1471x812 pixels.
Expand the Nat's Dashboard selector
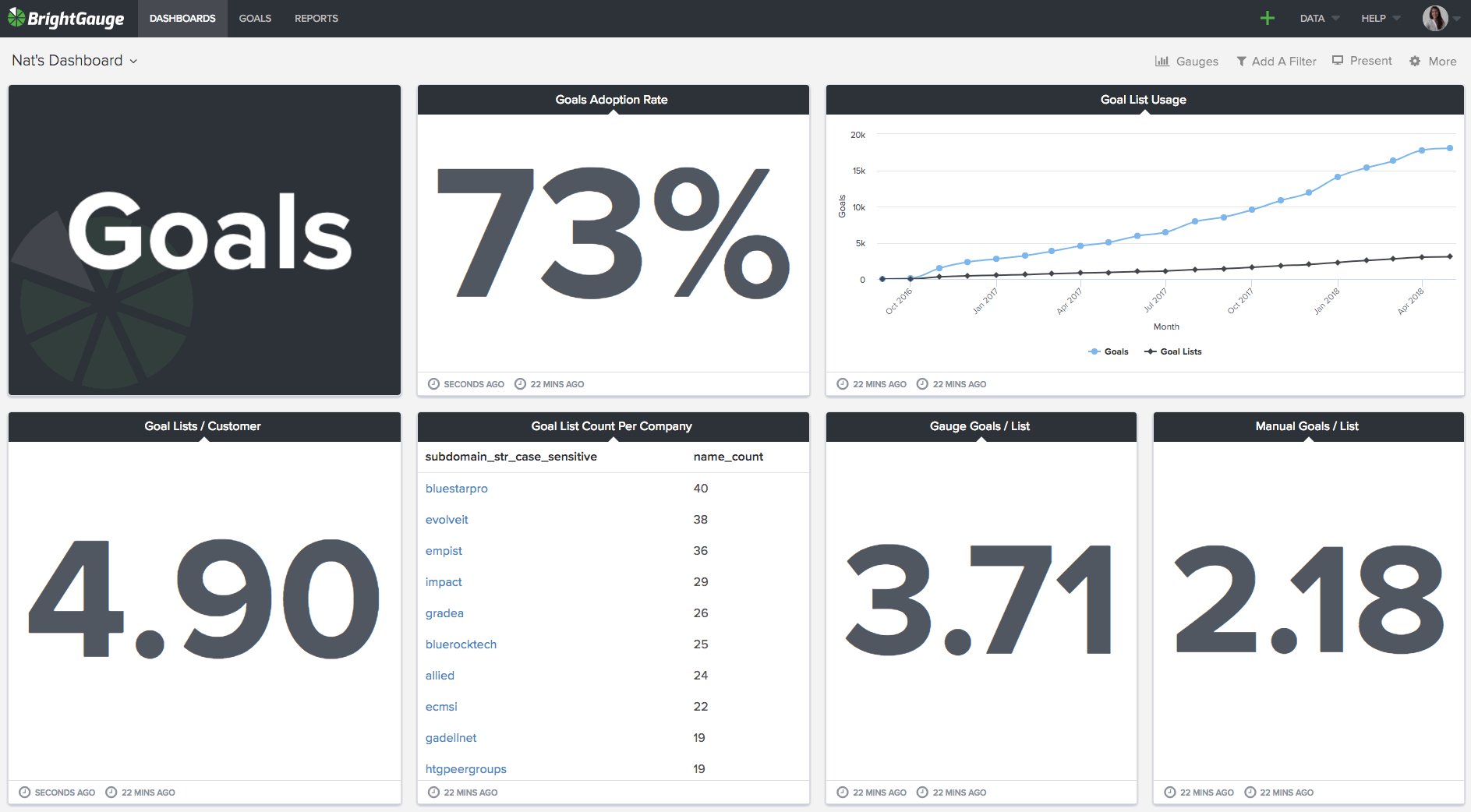click(x=74, y=60)
